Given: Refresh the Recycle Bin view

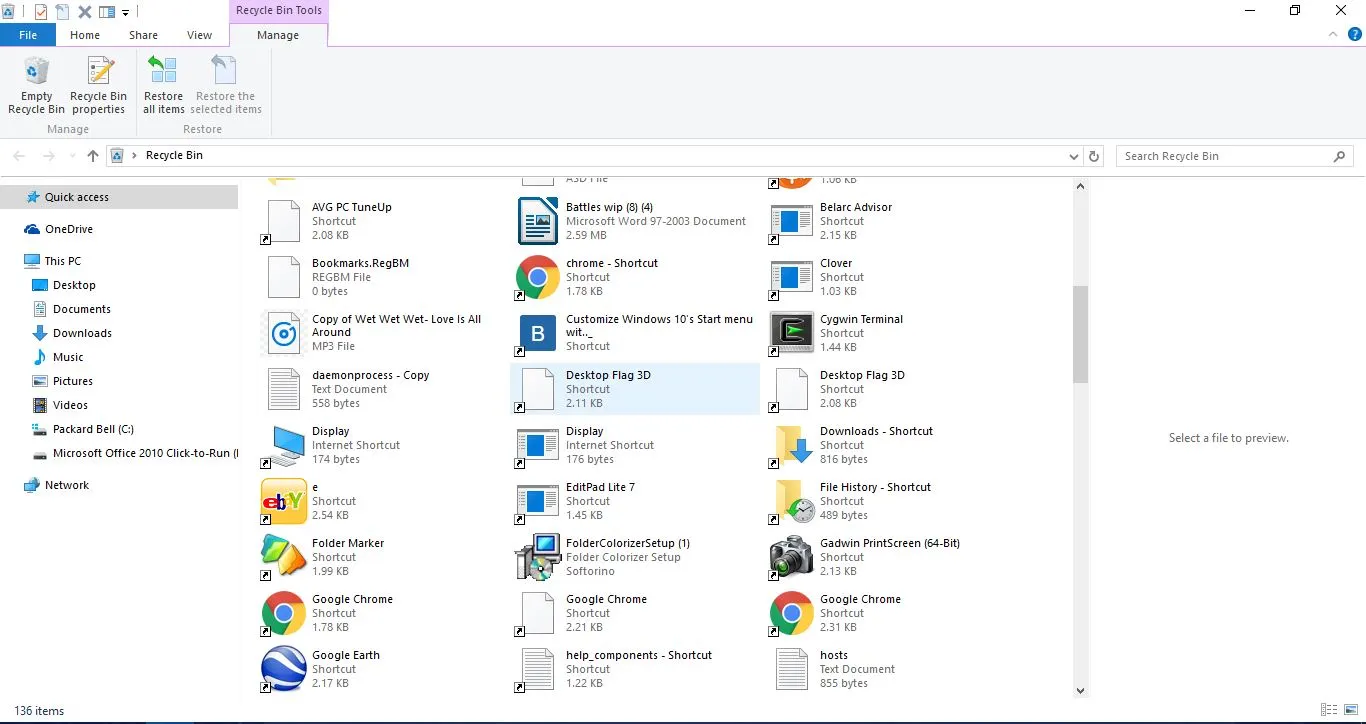Looking at the screenshot, I should click(x=1094, y=156).
